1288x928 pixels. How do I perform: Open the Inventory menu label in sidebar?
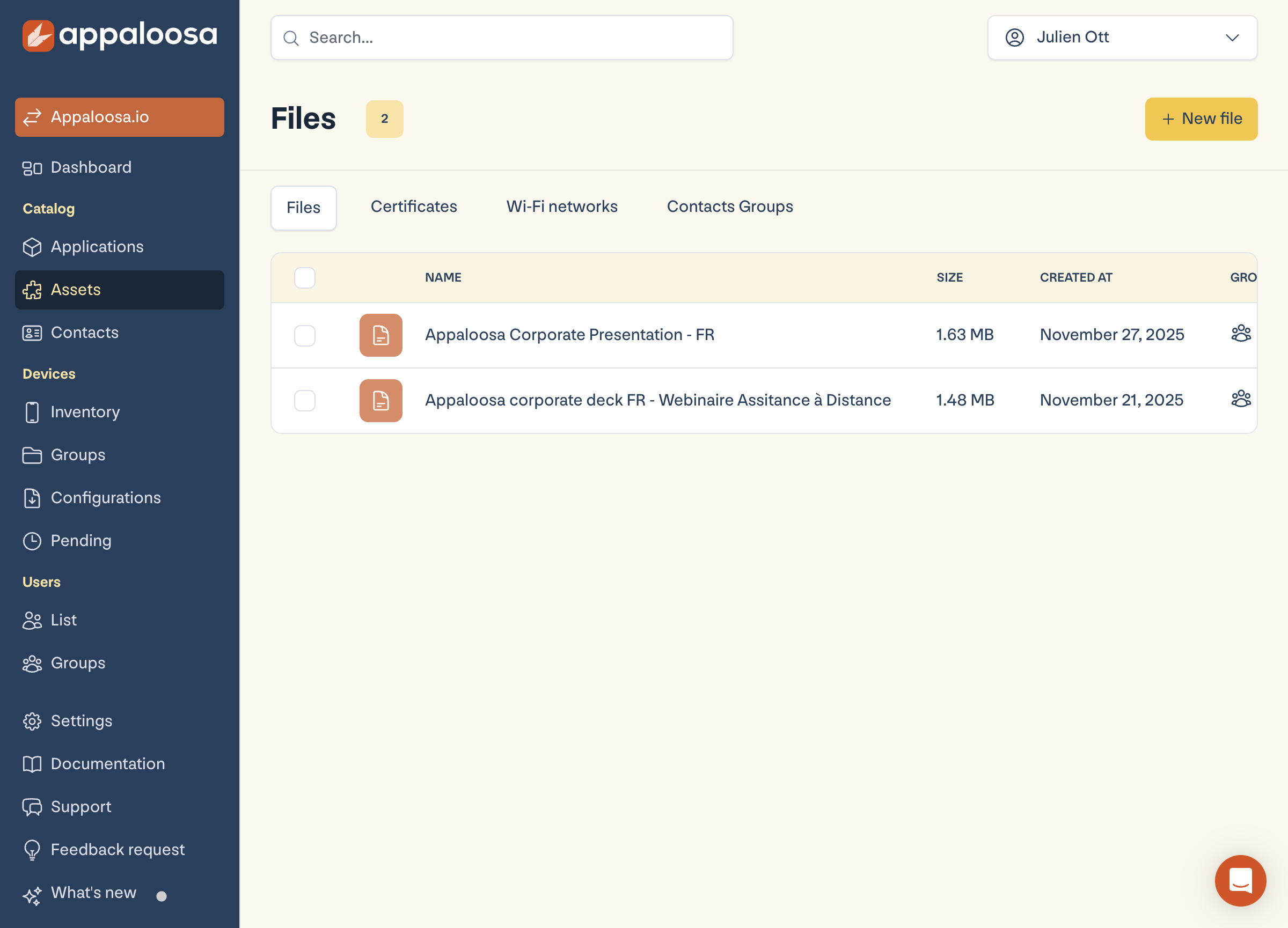pyautogui.click(x=85, y=412)
